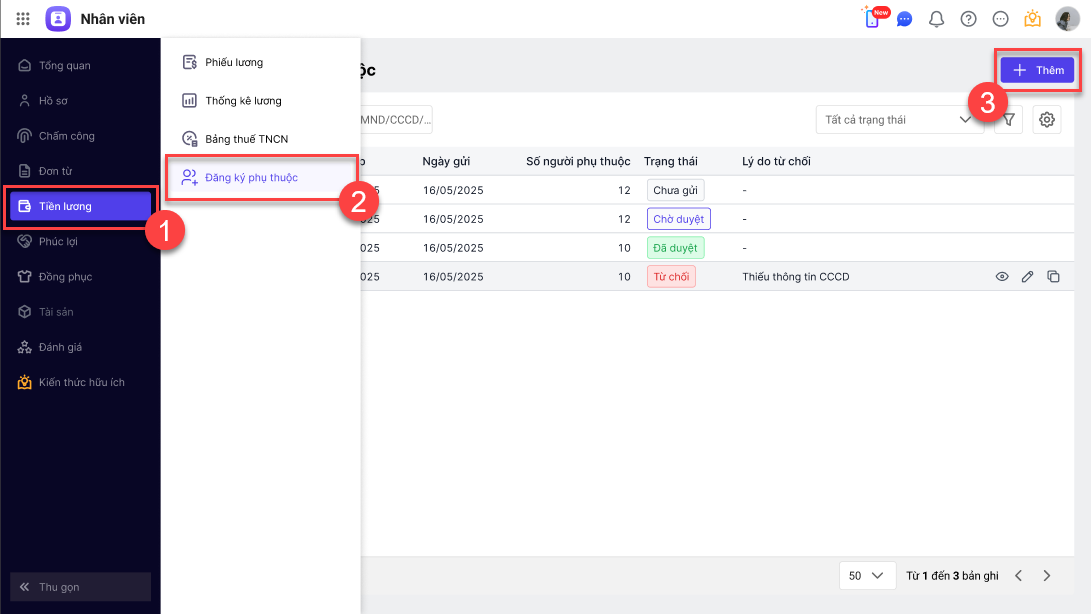1091x614 pixels.
Task: Click the 'Thêm' add button
Action: pos(1037,70)
